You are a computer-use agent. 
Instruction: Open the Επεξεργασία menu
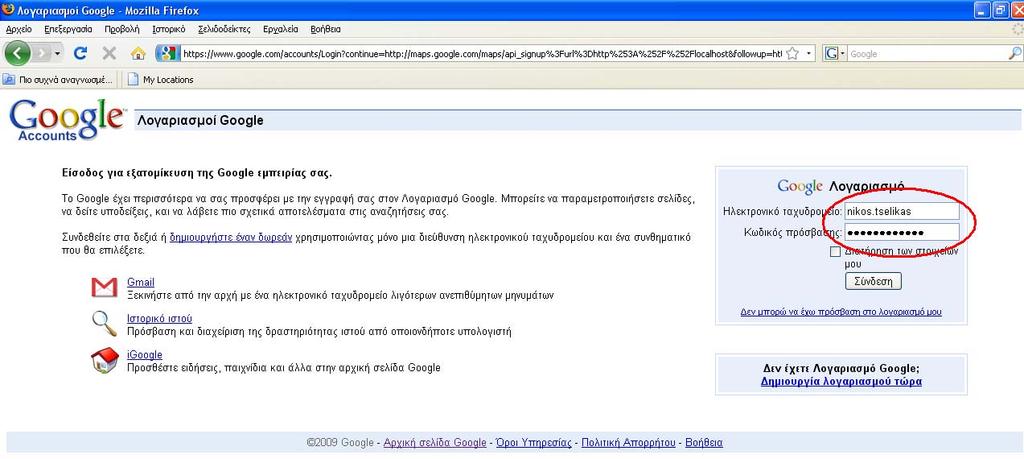point(68,29)
